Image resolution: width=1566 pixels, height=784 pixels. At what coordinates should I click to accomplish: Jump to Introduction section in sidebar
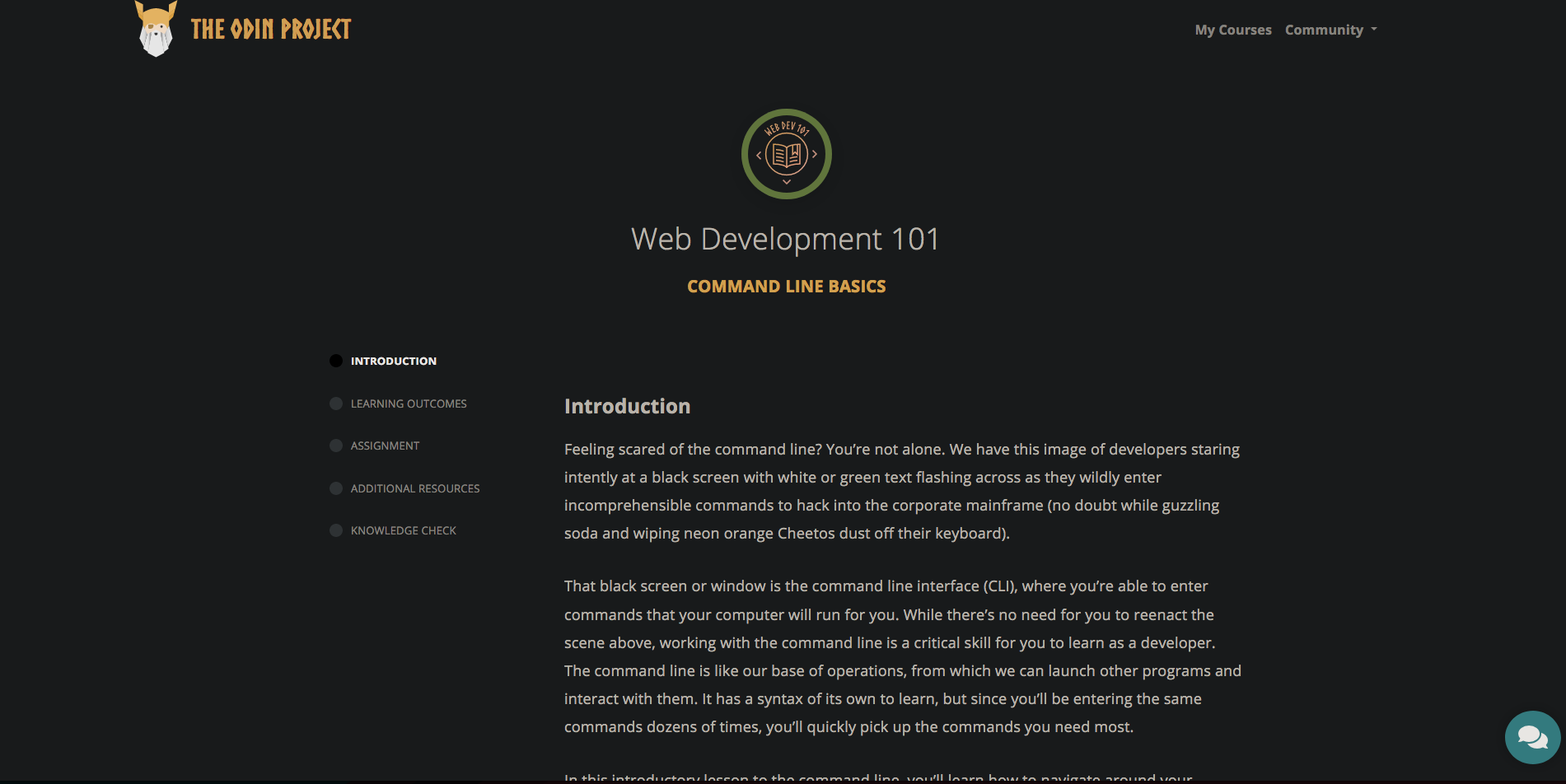(394, 361)
